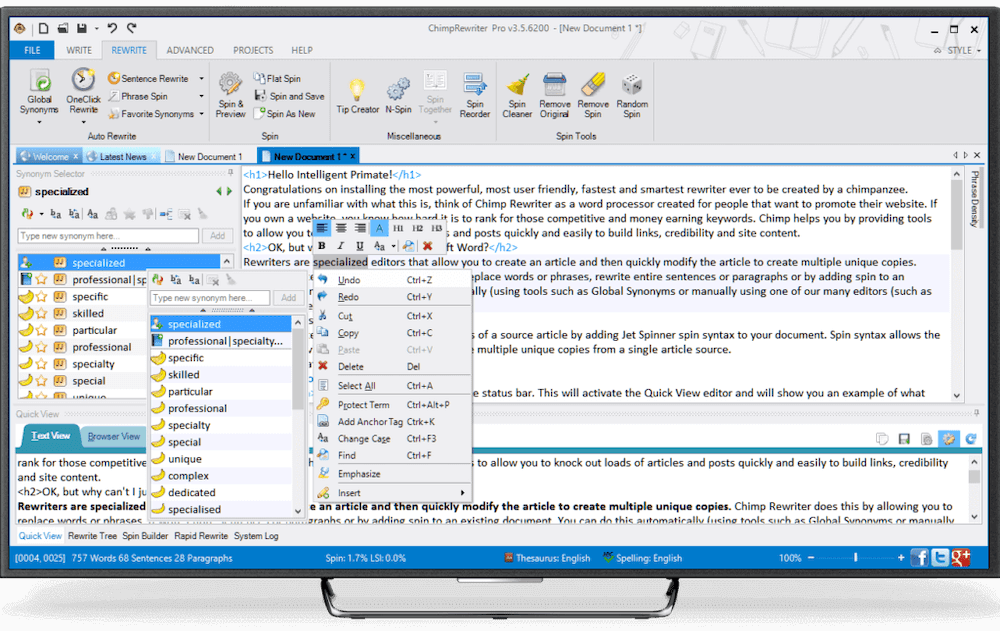The image size is (1000, 631).
Task: Run OneClick Rewrite
Action: point(83,91)
